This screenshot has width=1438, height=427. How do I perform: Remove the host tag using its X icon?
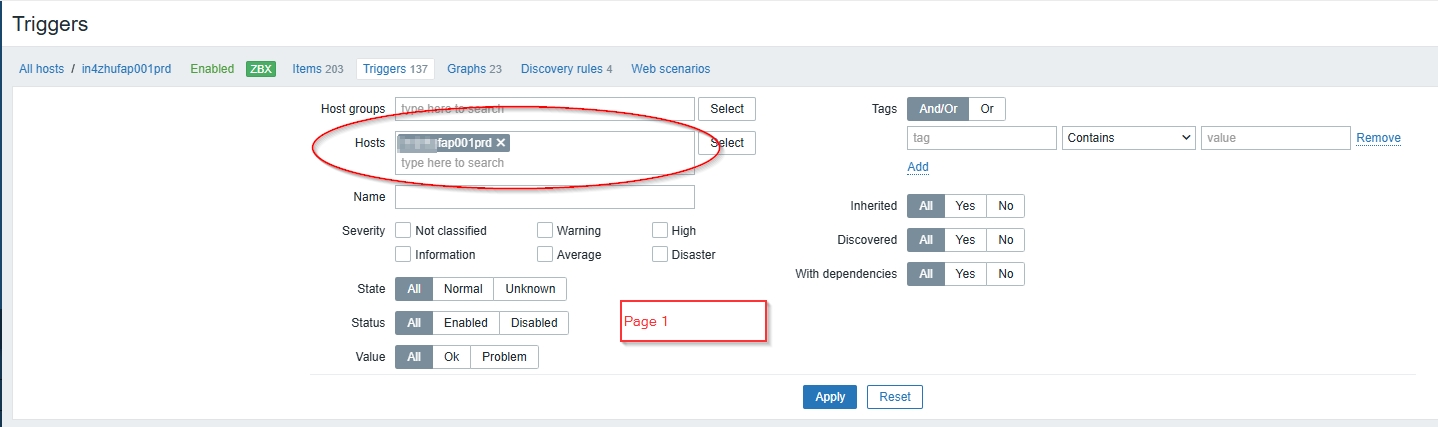pyautogui.click(x=501, y=143)
